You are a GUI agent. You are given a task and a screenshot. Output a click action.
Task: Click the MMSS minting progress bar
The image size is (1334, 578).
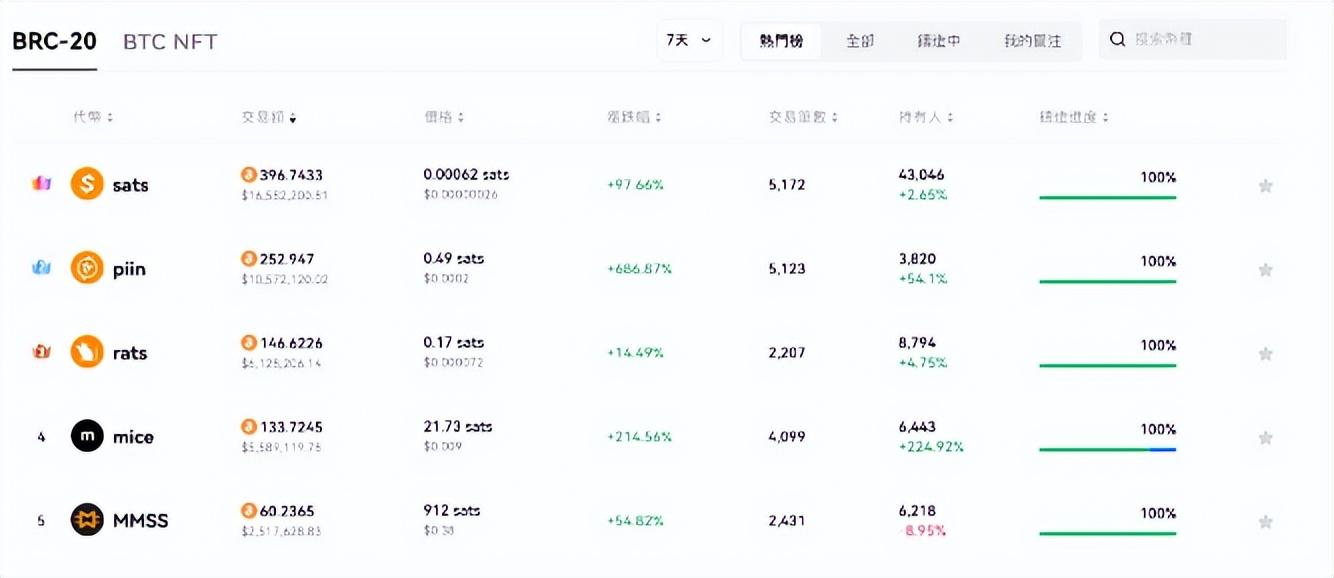[1108, 534]
